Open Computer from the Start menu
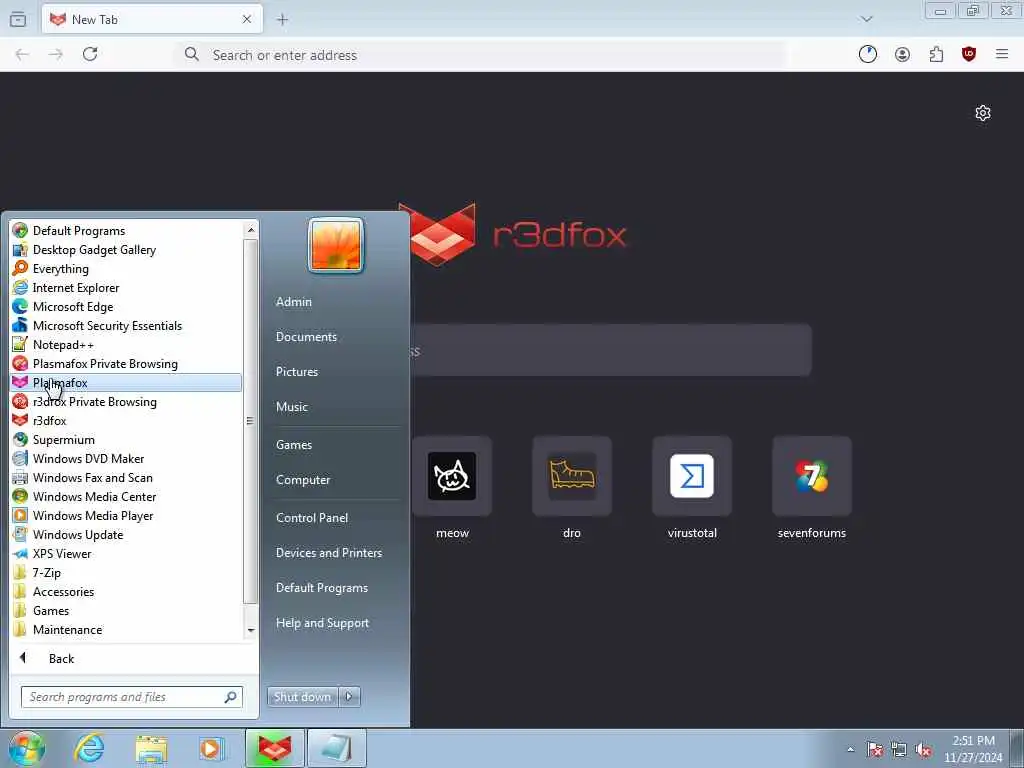The height and width of the screenshot is (768, 1024). point(303,479)
